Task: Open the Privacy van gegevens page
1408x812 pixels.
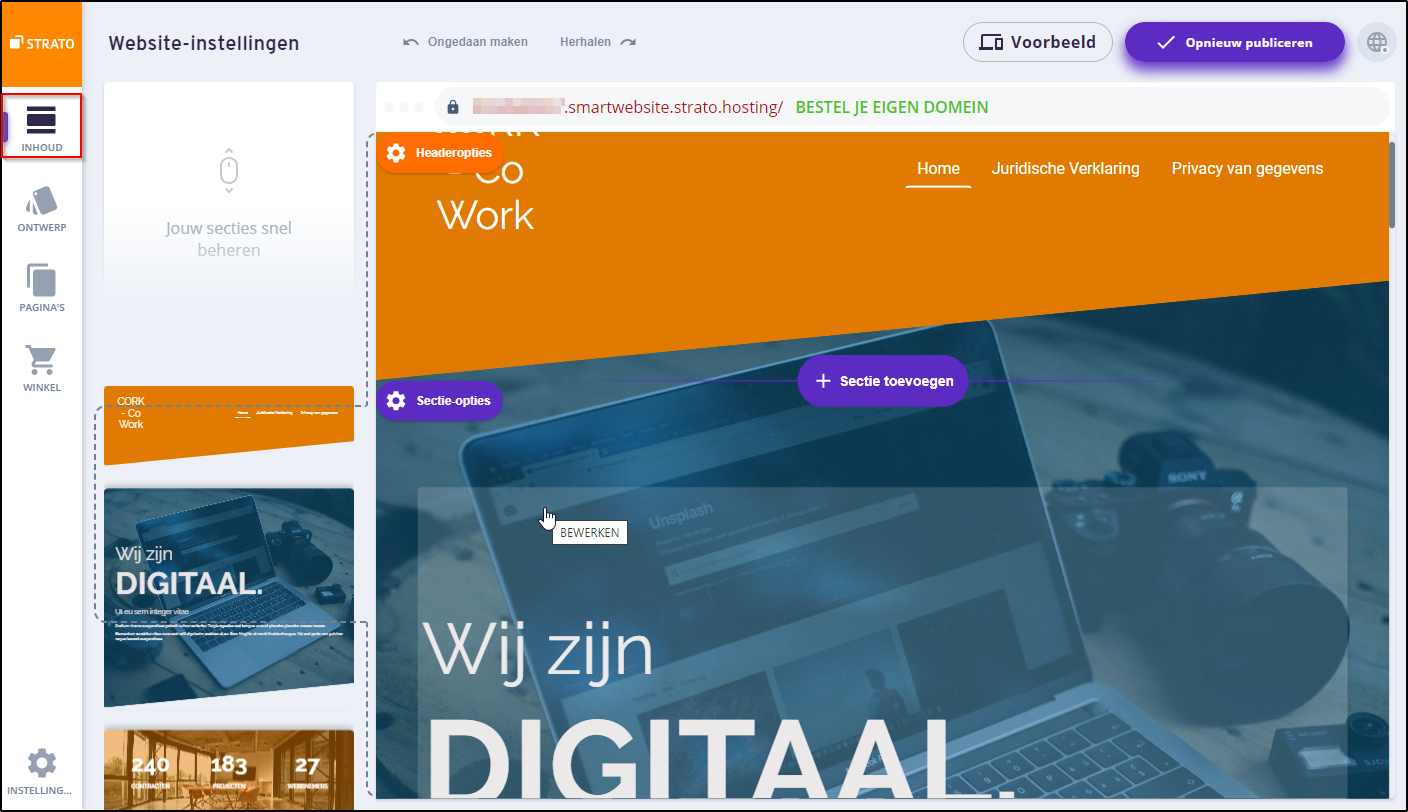Action: tap(1247, 168)
